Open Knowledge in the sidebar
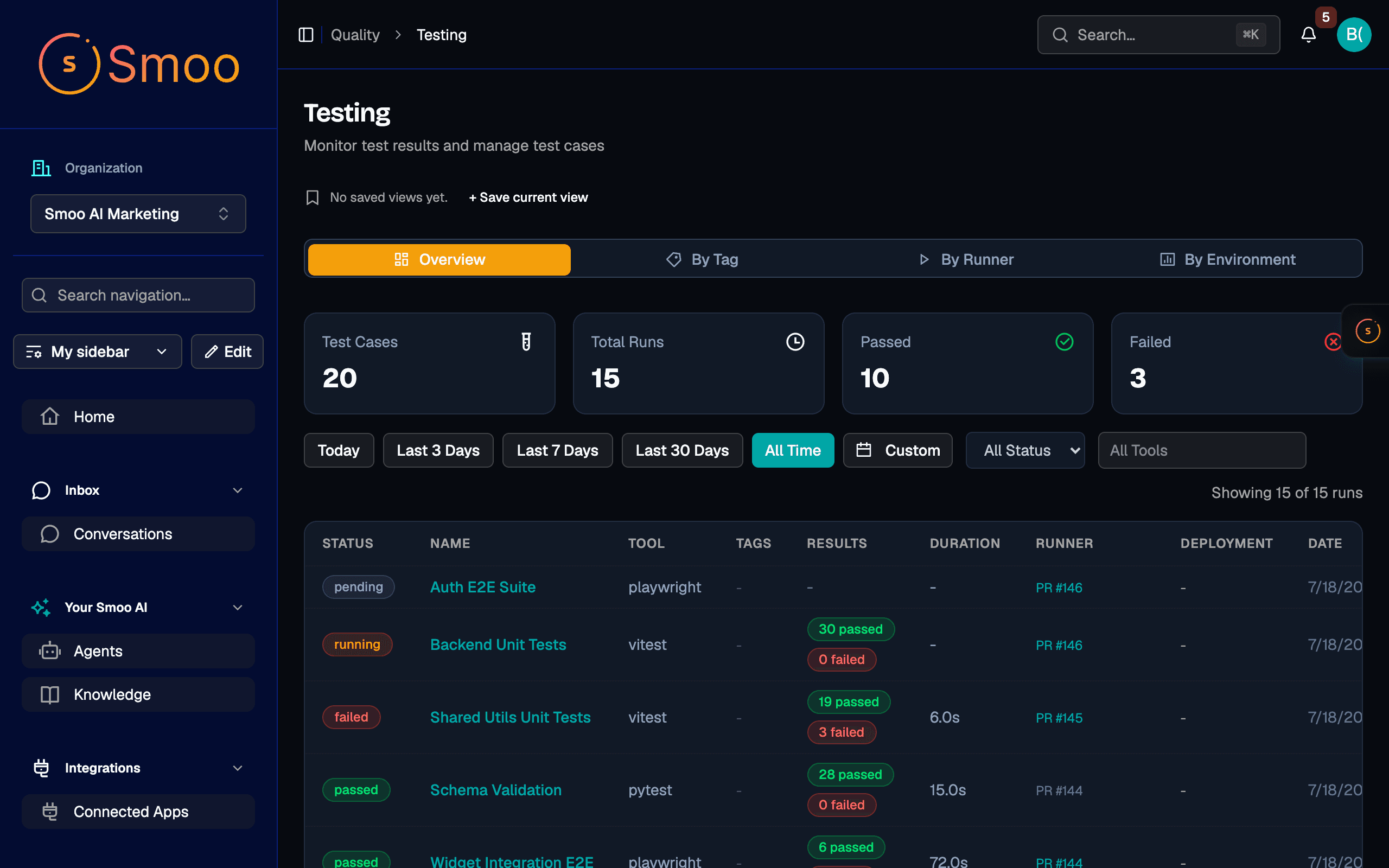Screen dimensions: 1389x868 pyautogui.click(x=138, y=694)
